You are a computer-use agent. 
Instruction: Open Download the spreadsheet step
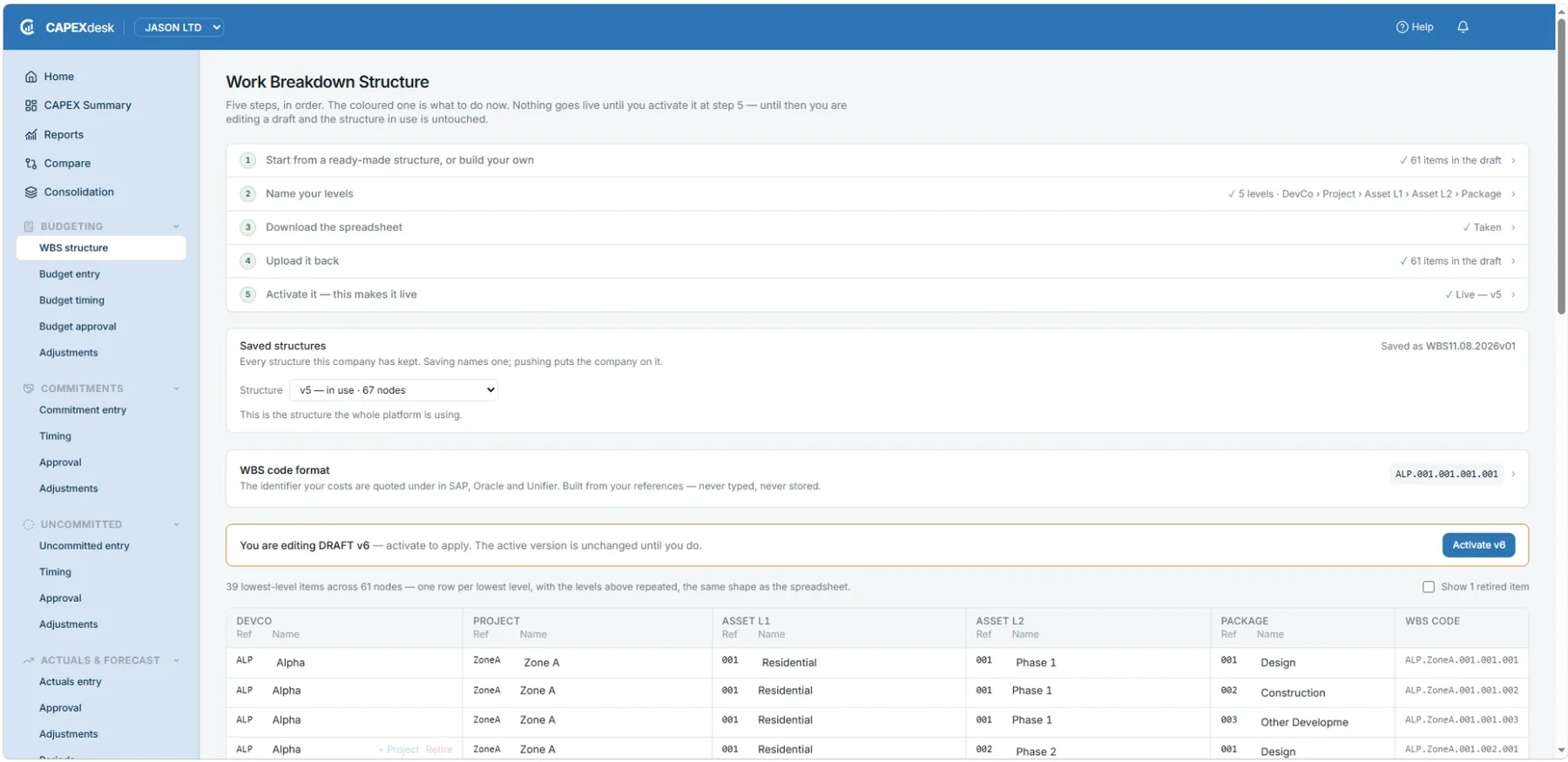click(877, 227)
